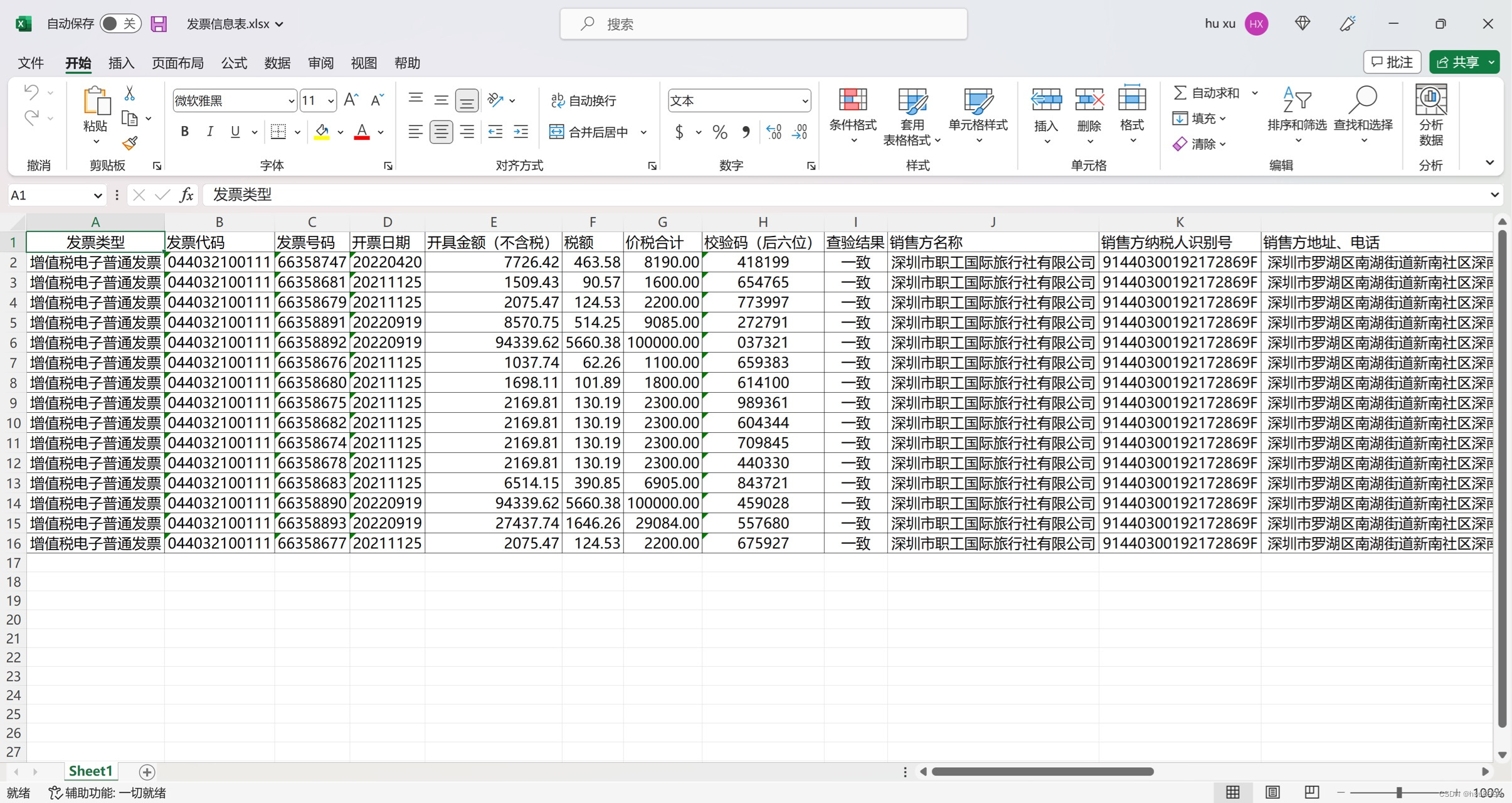
Task: Click 合并后居中 merge and center
Action: click(x=589, y=132)
